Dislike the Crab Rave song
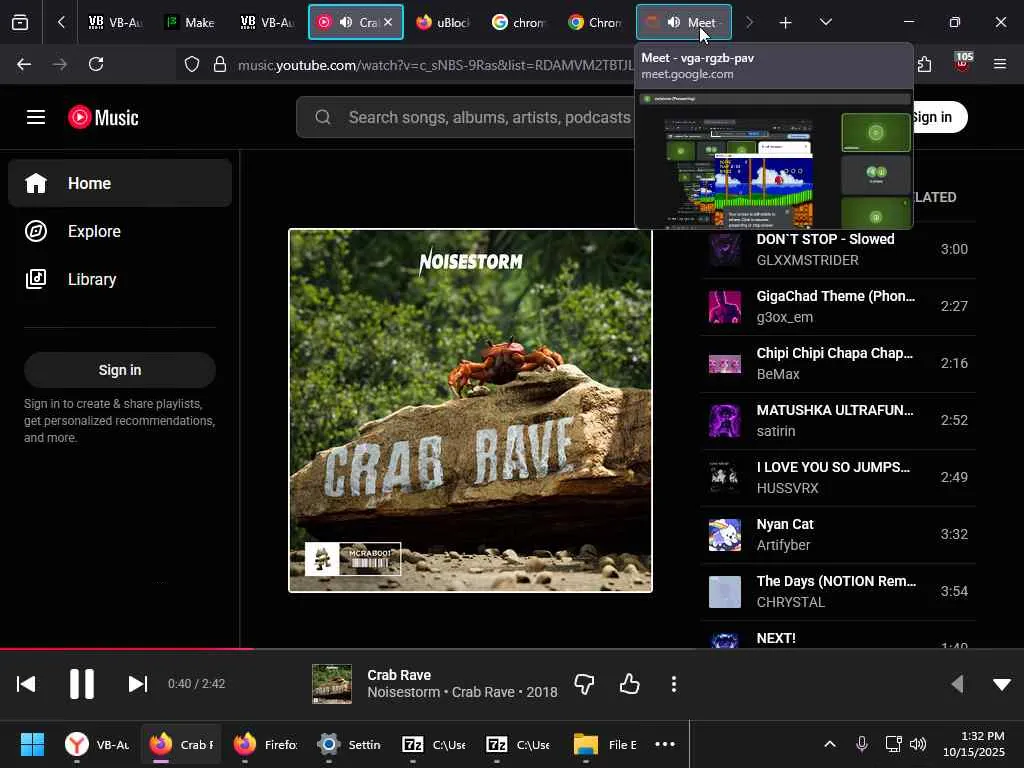The height and width of the screenshot is (768, 1024). [584, 684]
